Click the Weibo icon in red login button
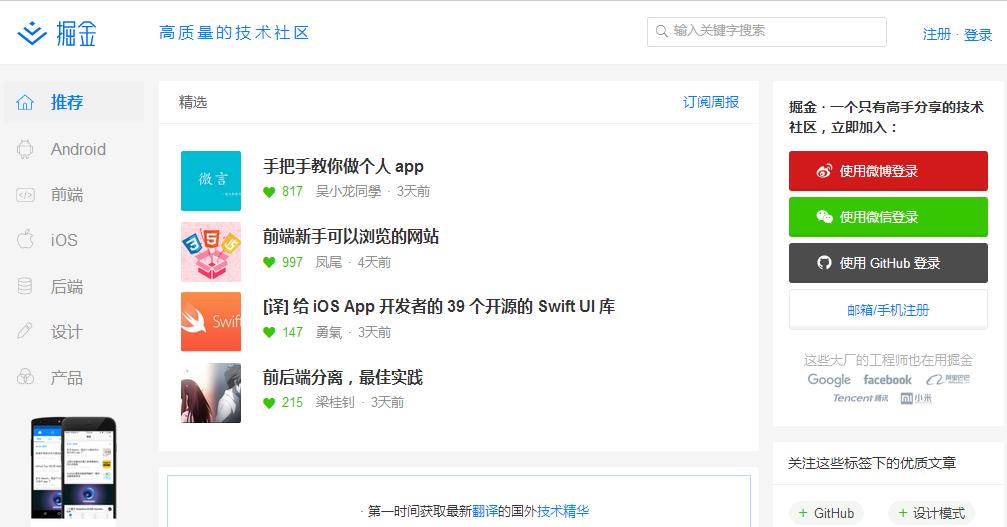This screenshot has height=527, width=1007. [824, 171]
